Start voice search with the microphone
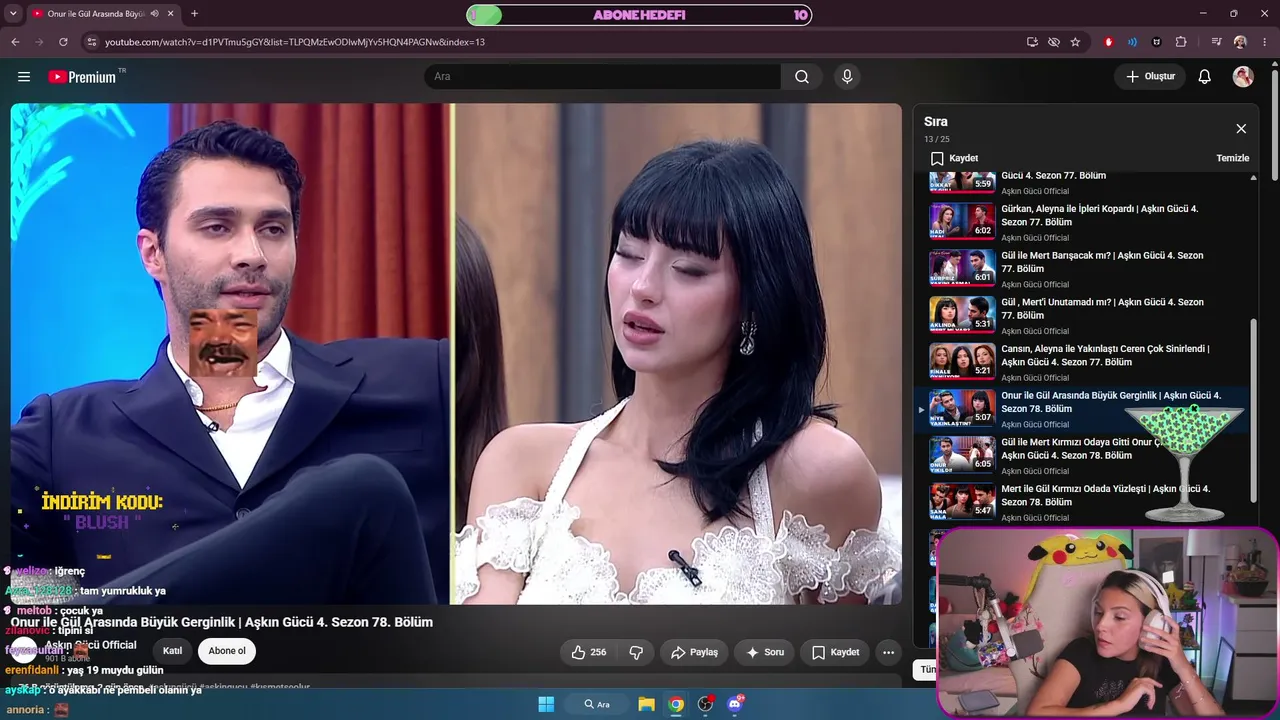 (847, 77)
